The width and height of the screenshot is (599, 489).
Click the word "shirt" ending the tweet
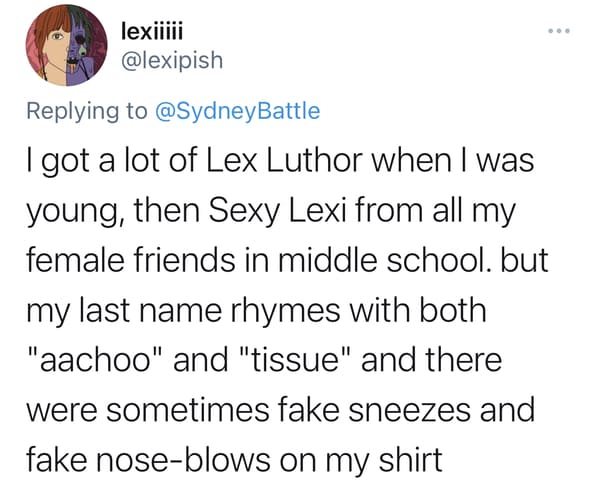coord(411,460)
